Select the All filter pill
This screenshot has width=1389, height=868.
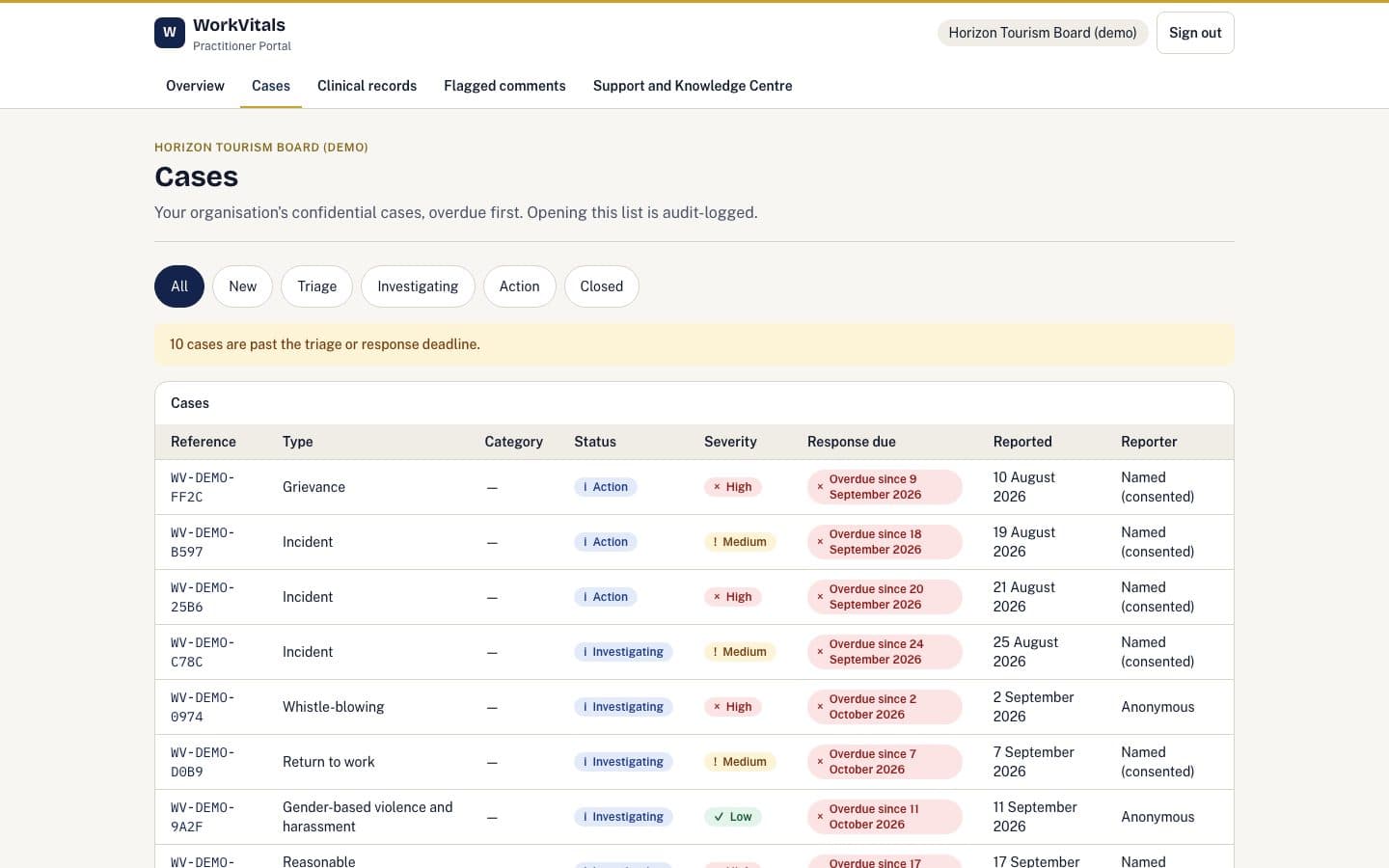coord(179,286)
